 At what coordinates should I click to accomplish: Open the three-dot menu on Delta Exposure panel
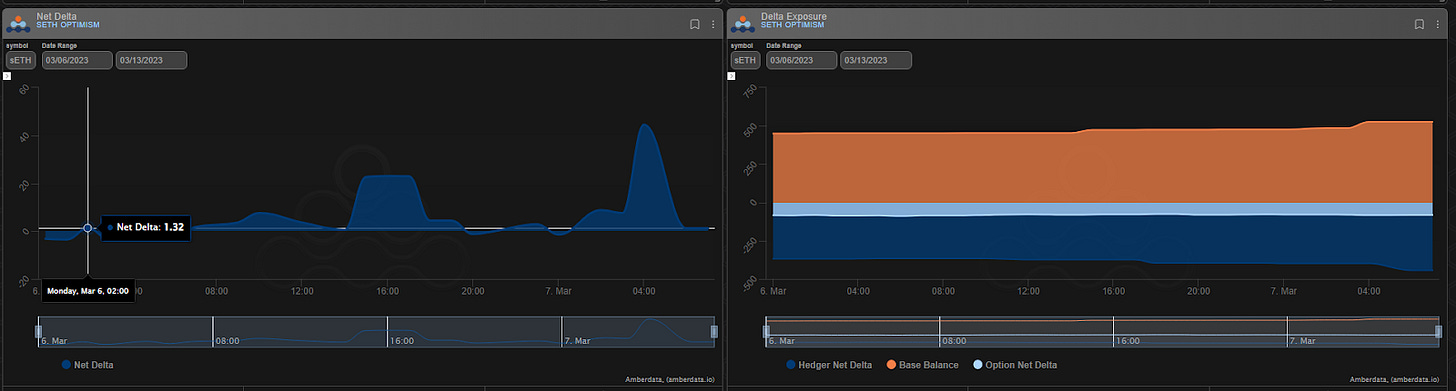pyautogui.click(x=1437, y=24)
